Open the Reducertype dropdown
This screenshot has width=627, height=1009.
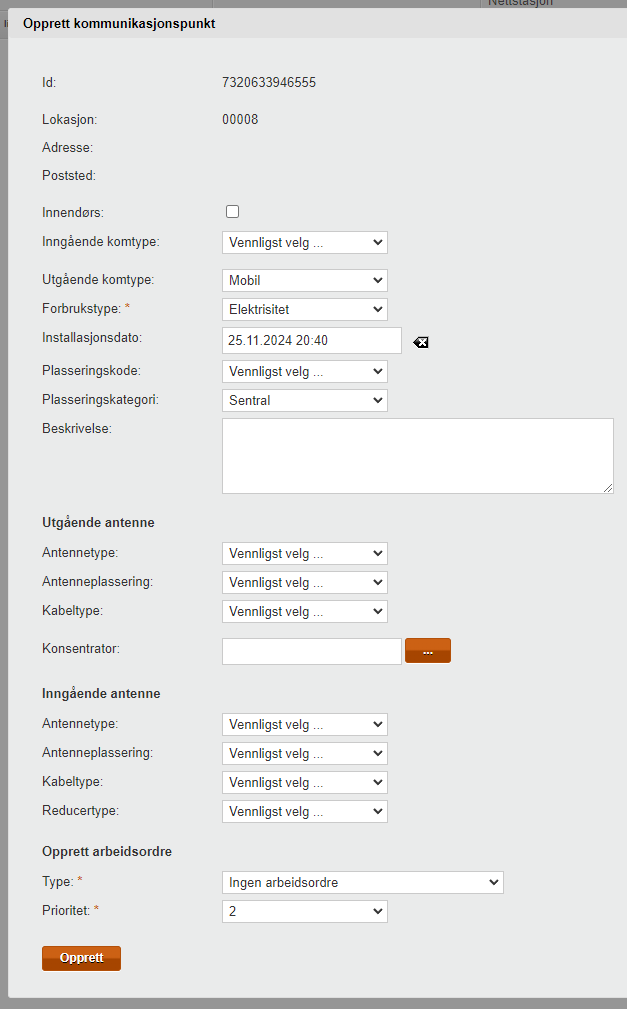[x=304, y=812]
